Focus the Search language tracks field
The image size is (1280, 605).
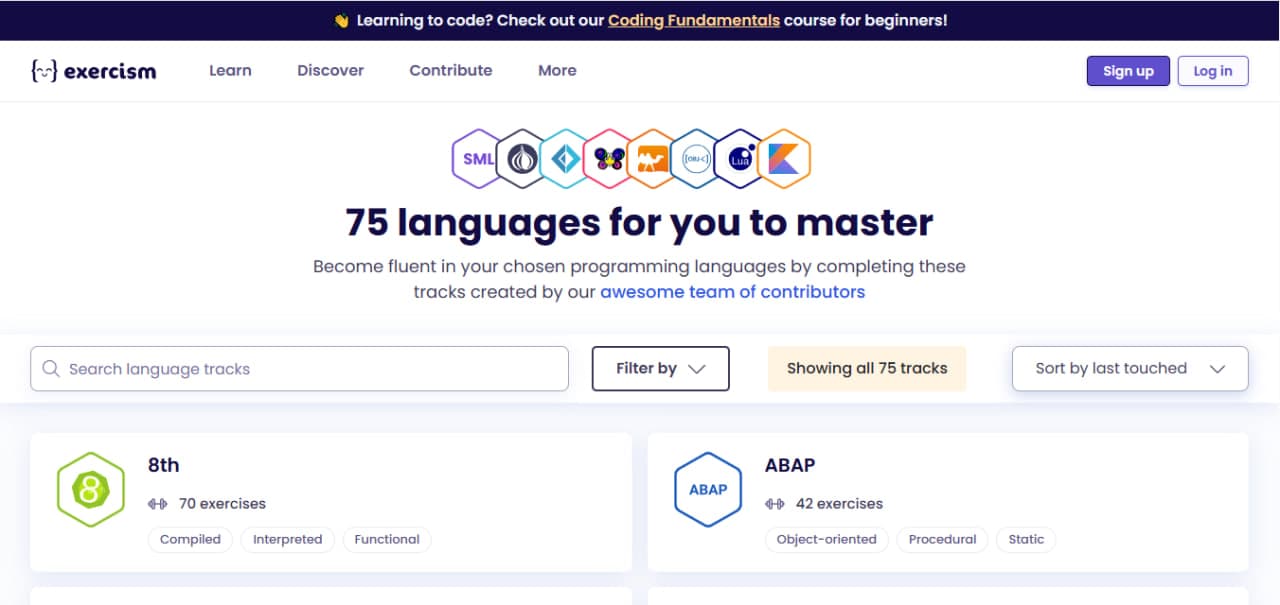(x=299, y=369)
